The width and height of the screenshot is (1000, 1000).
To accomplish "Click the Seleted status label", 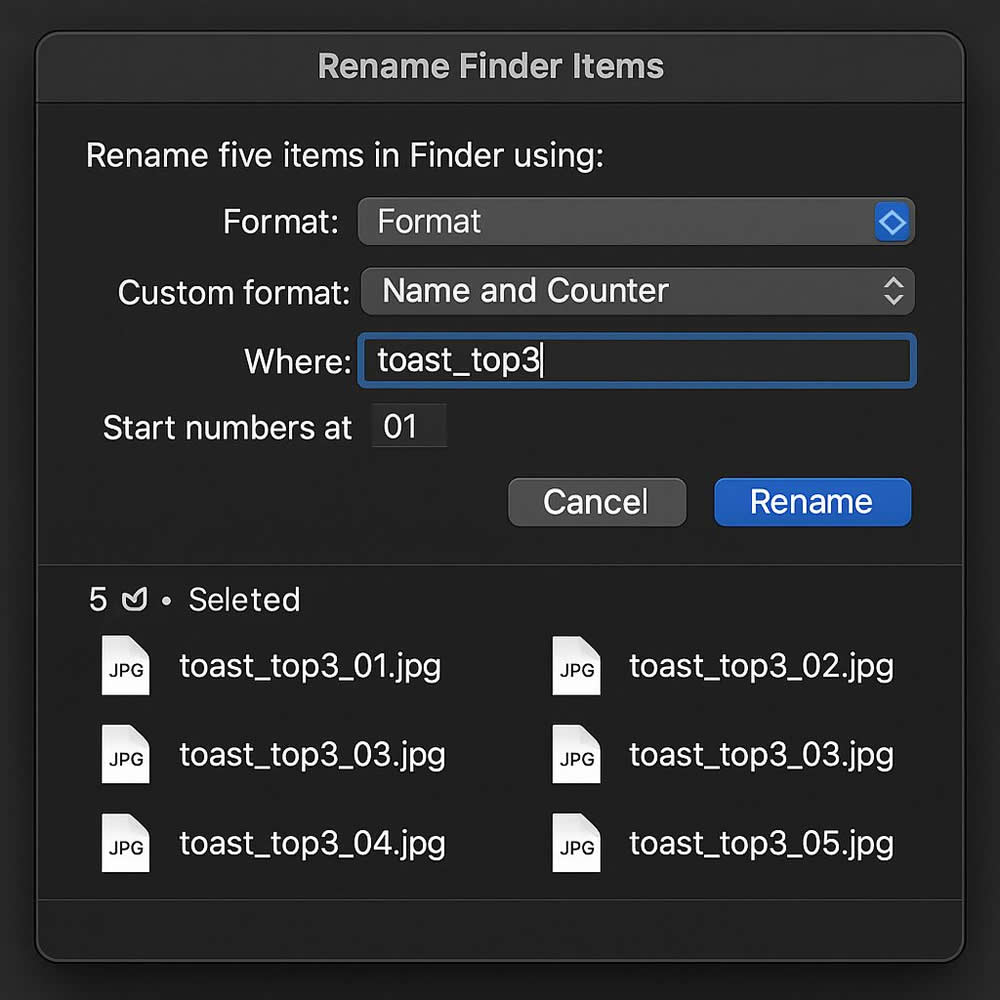I will [x=244, y=599].
